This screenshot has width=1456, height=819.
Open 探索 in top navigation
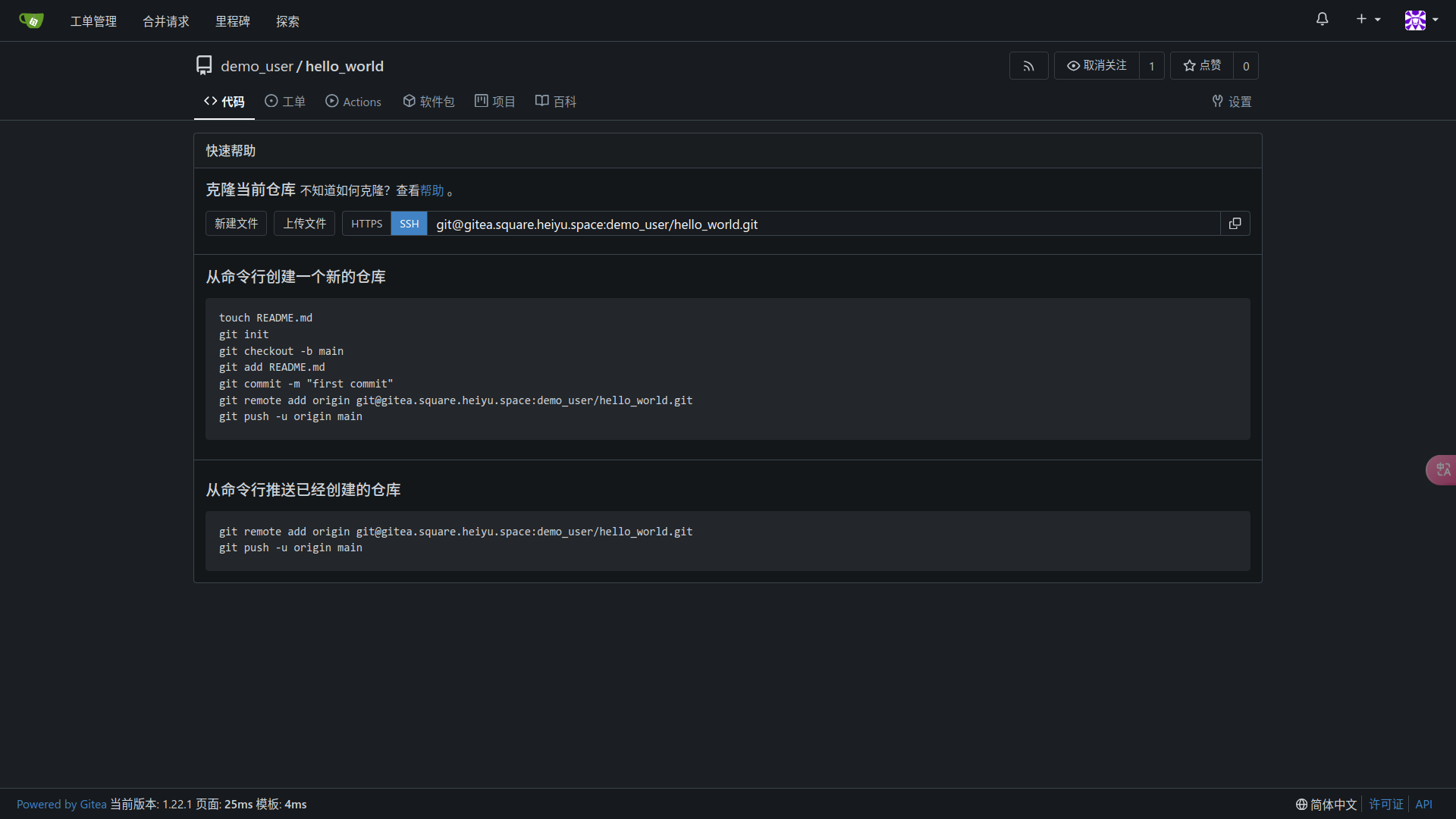click(287, 21)
